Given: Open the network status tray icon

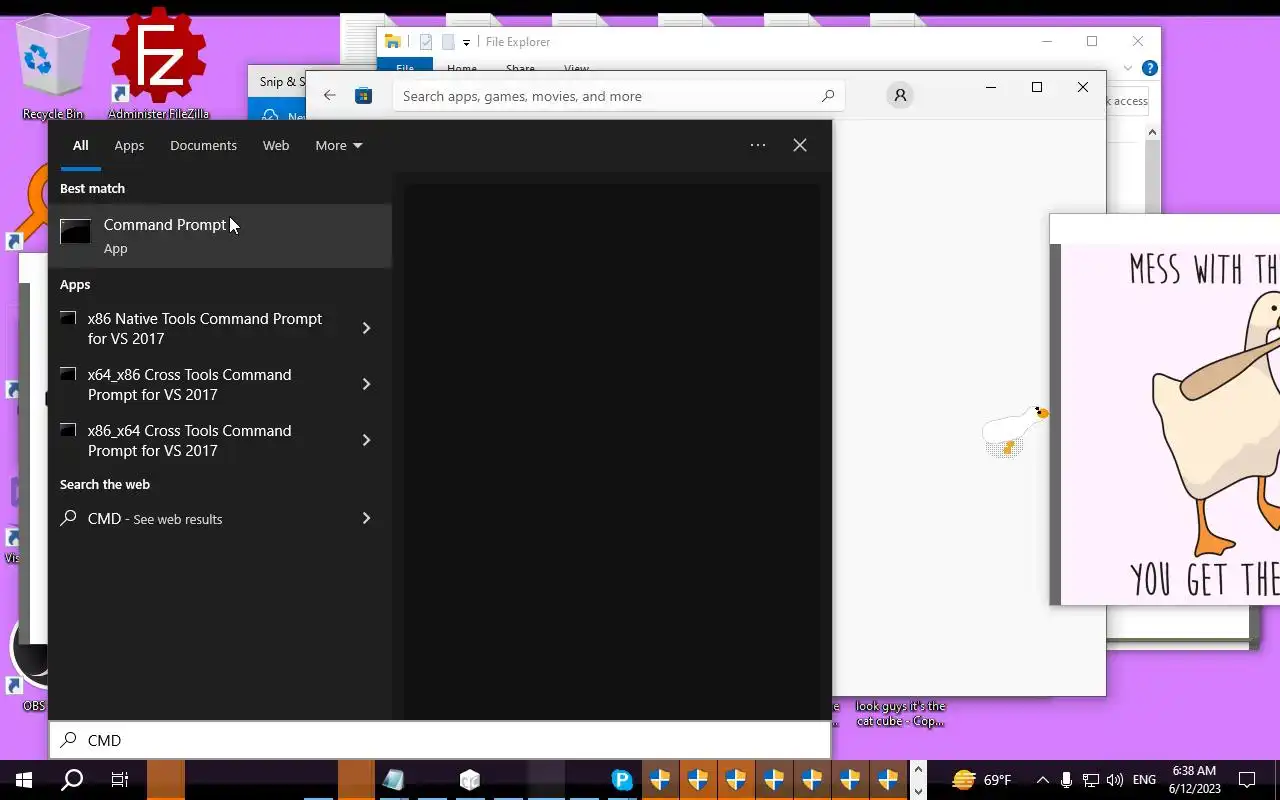Looking at the screenshot, I should pos(1091,780).
